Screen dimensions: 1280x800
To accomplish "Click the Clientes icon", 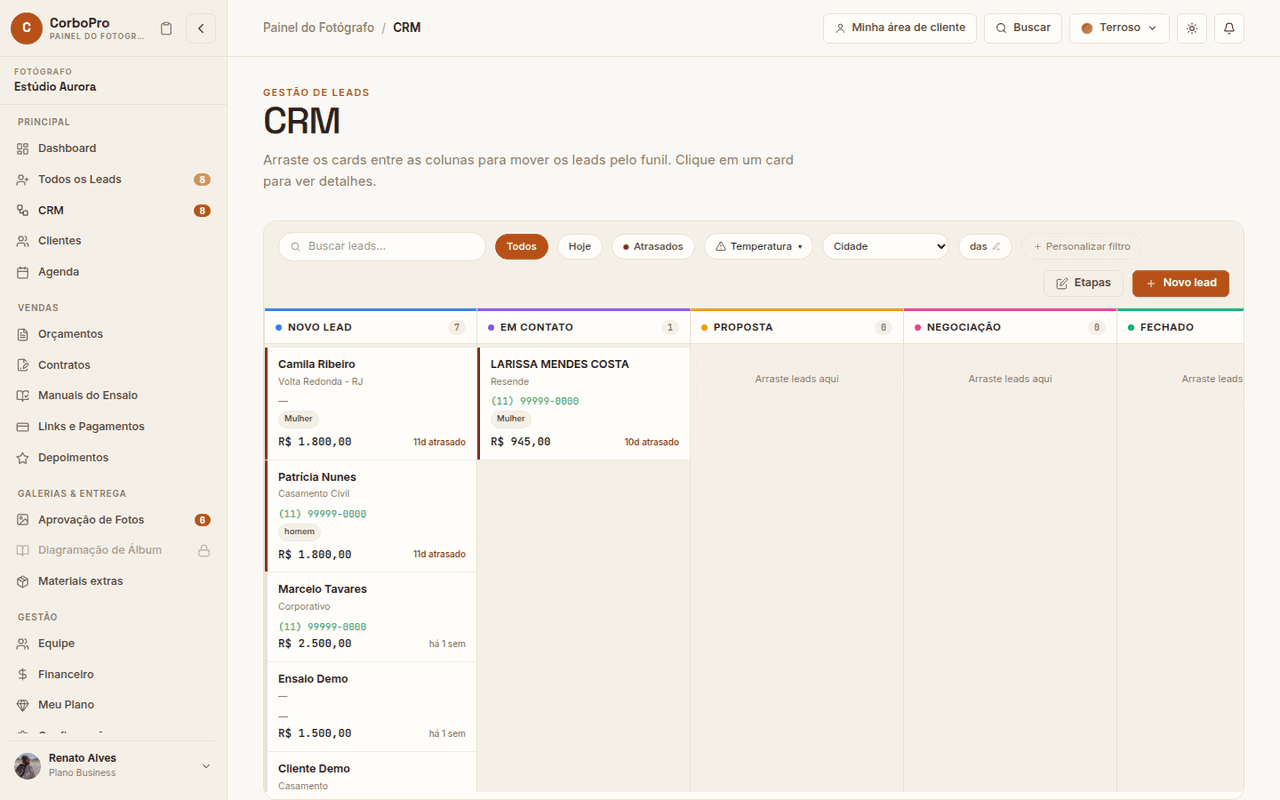I will point(23,241).
